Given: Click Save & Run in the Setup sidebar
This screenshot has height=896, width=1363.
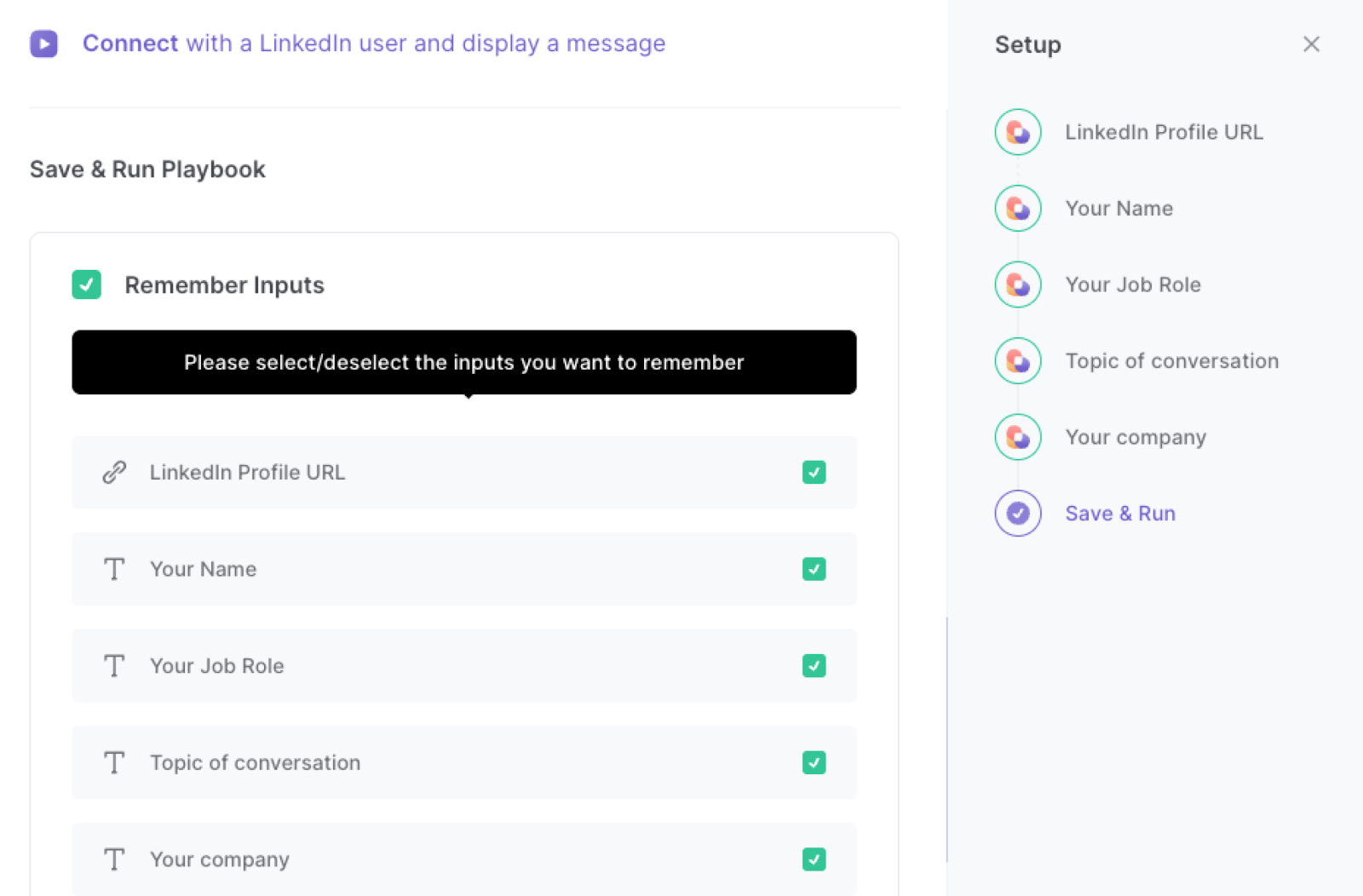Looking at the screenshot, I should tap(1119, 513).
